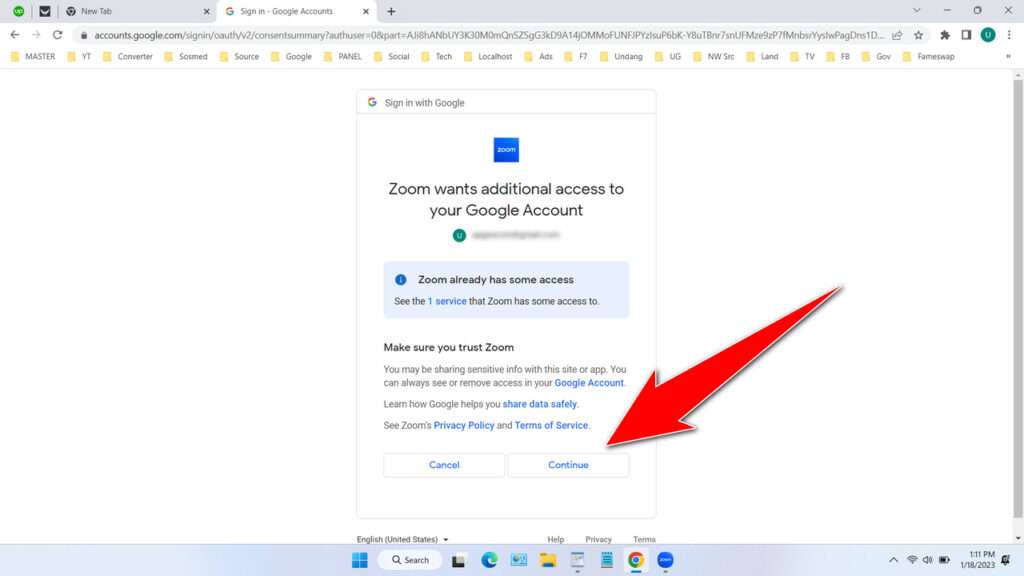This screenshot has height=576, width=1024.
Task: Close the Sign in - Google Accounts tab
Action: (366, 11)
